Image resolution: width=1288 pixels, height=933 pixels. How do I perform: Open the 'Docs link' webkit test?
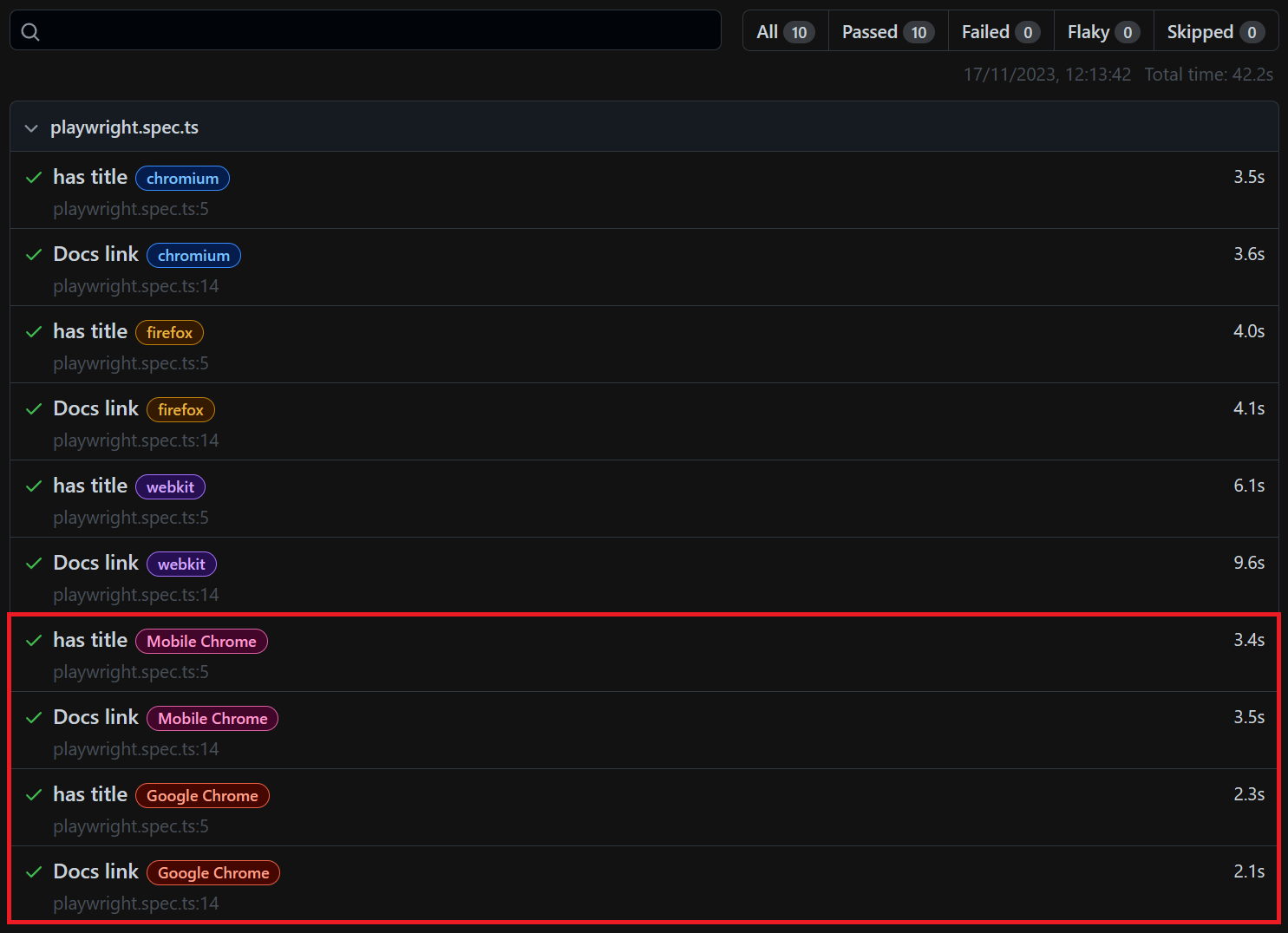click(x=95, y=563)
